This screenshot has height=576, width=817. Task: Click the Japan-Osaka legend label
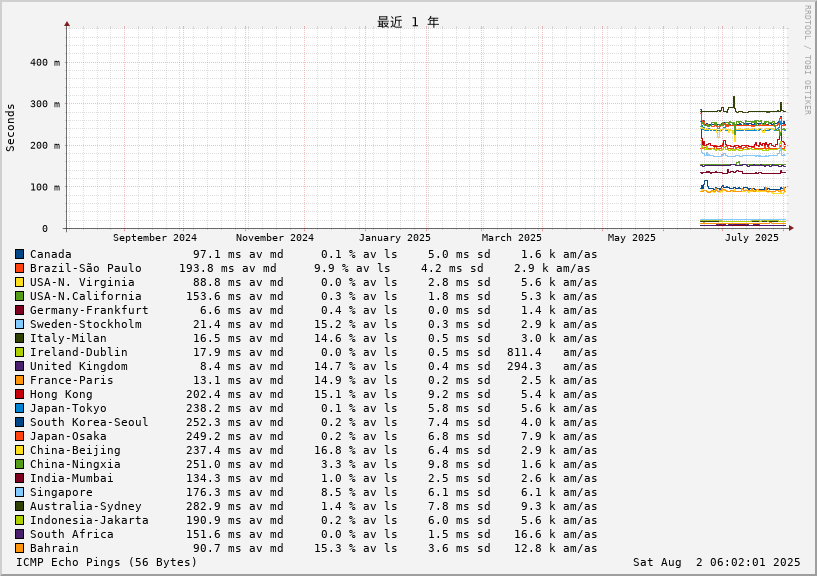pos(68,436)
